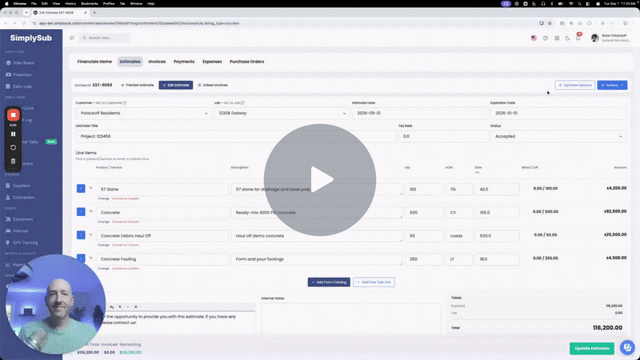Viewport: 640px width, 360px height.
Task: Click the Preview Estimate button
Action: (138, 85)
